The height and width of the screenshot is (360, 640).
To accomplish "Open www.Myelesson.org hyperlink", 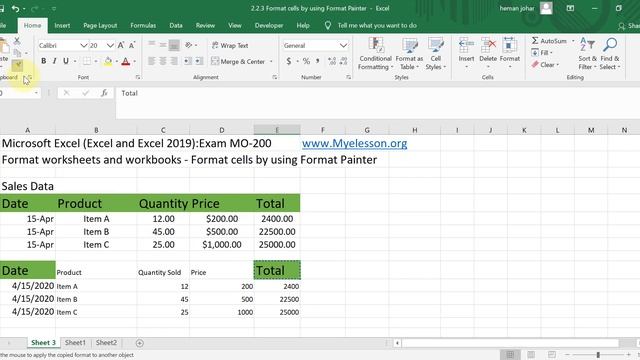I will (x=354, y=143).
